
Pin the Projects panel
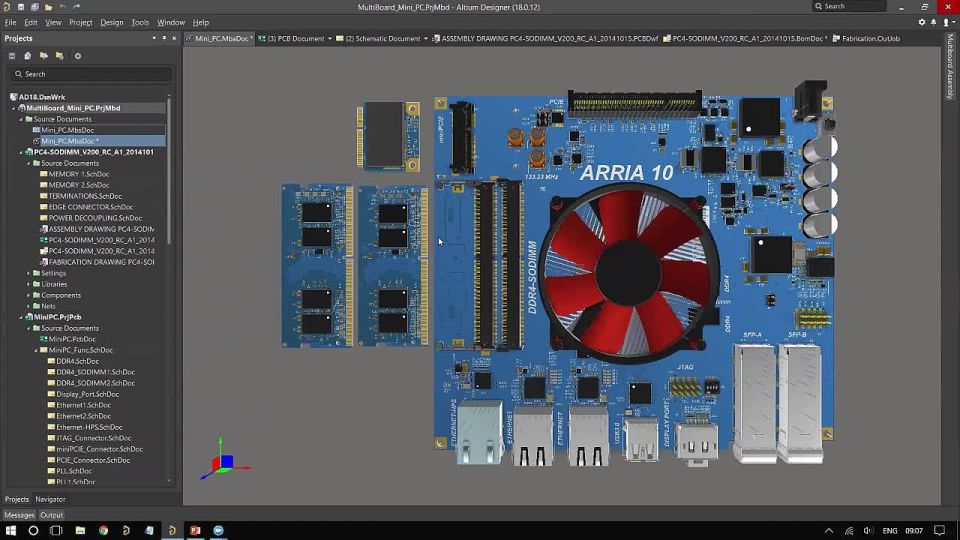tap(164, 38)
